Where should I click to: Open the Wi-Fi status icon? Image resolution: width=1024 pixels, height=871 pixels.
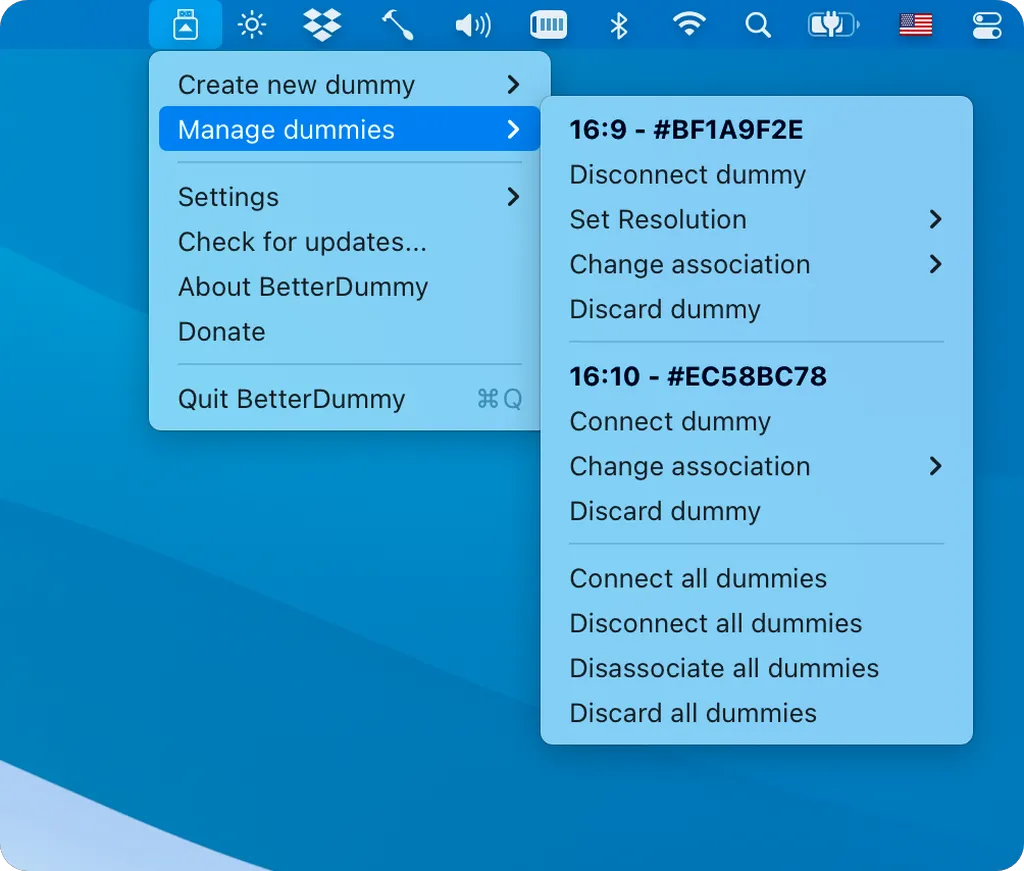click(x=689, y=25)
